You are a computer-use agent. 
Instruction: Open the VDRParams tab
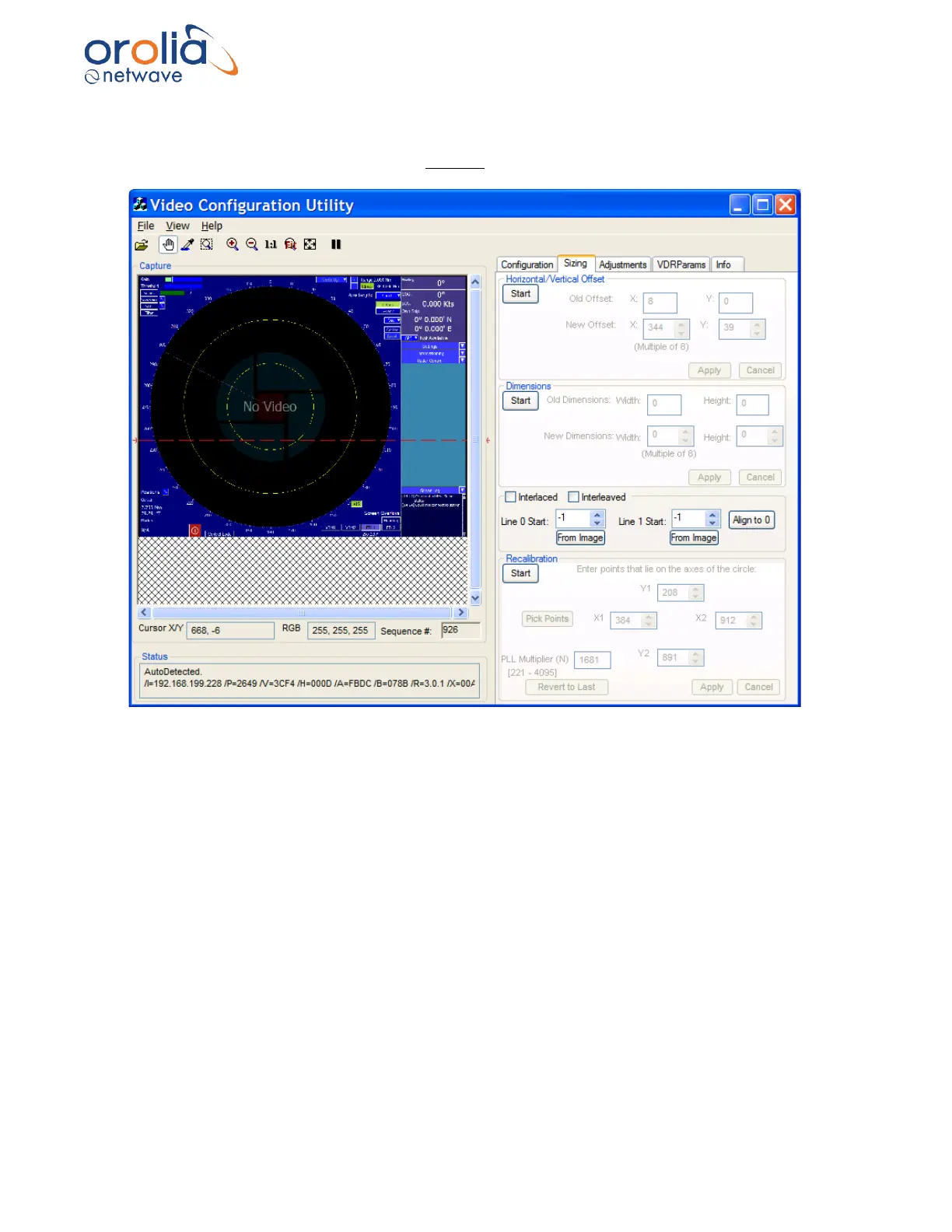(x=681, y=265)
